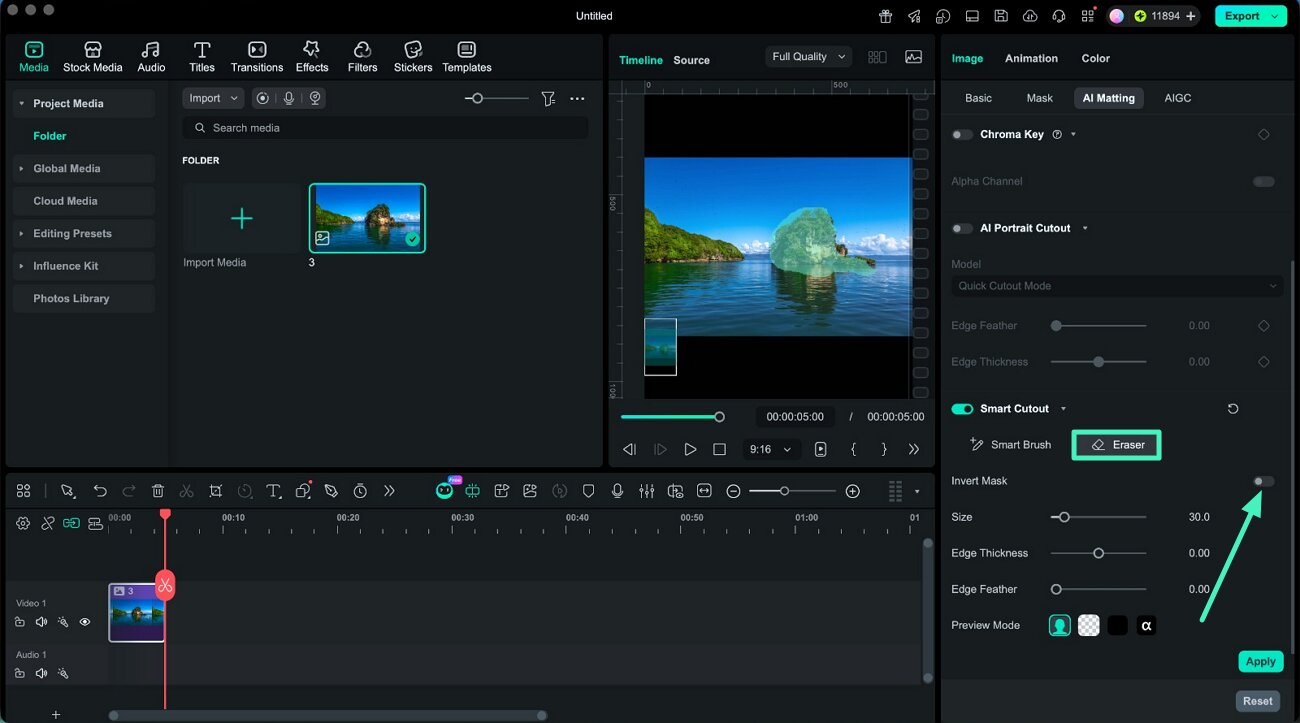Image resolution: width=1300 pixels, height=723 pixels.
Task: Open the Import dropdown
Action: pyautogui.click(x=213, y=98)
